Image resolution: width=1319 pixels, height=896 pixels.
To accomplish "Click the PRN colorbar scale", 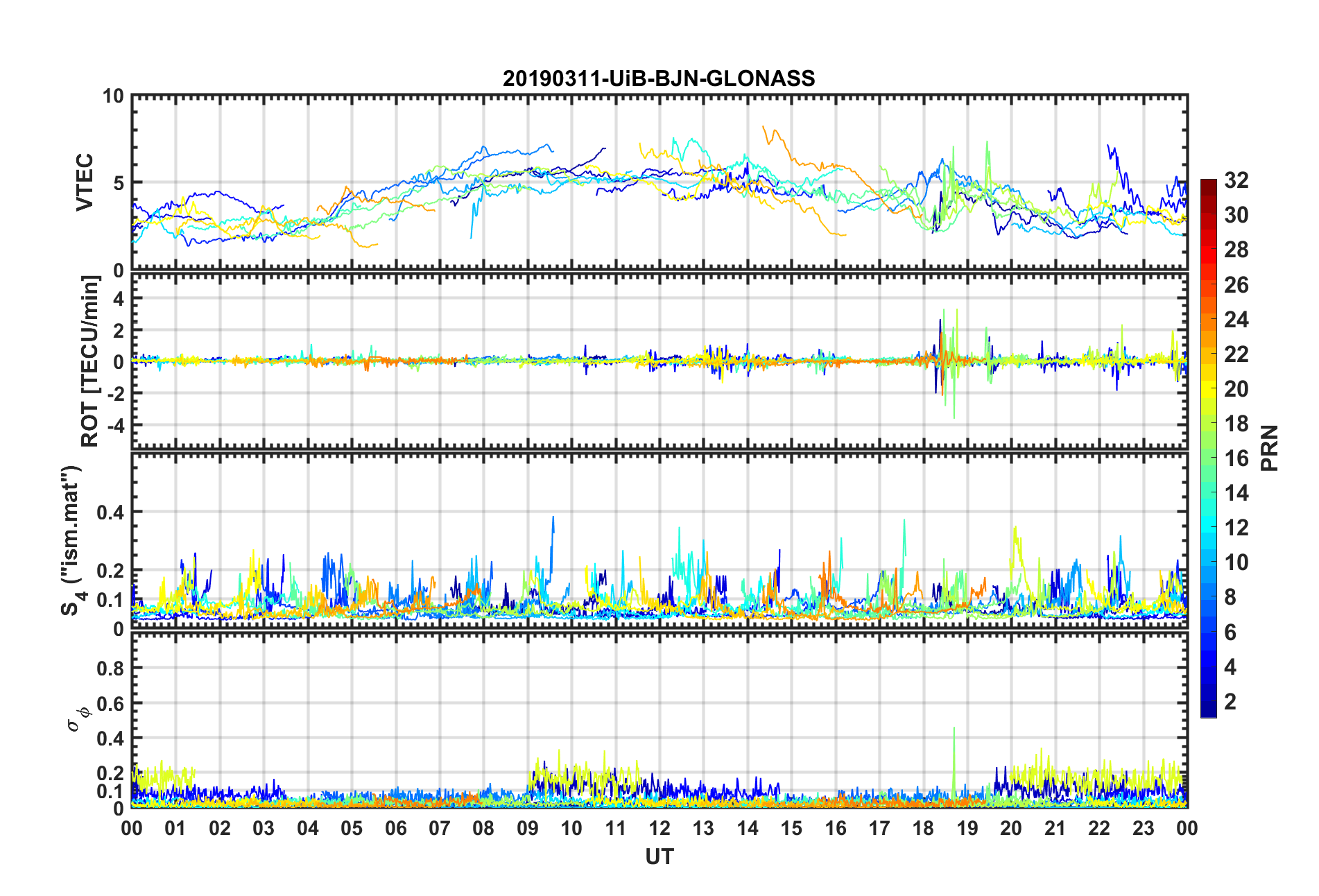I will click(1209, 448).
